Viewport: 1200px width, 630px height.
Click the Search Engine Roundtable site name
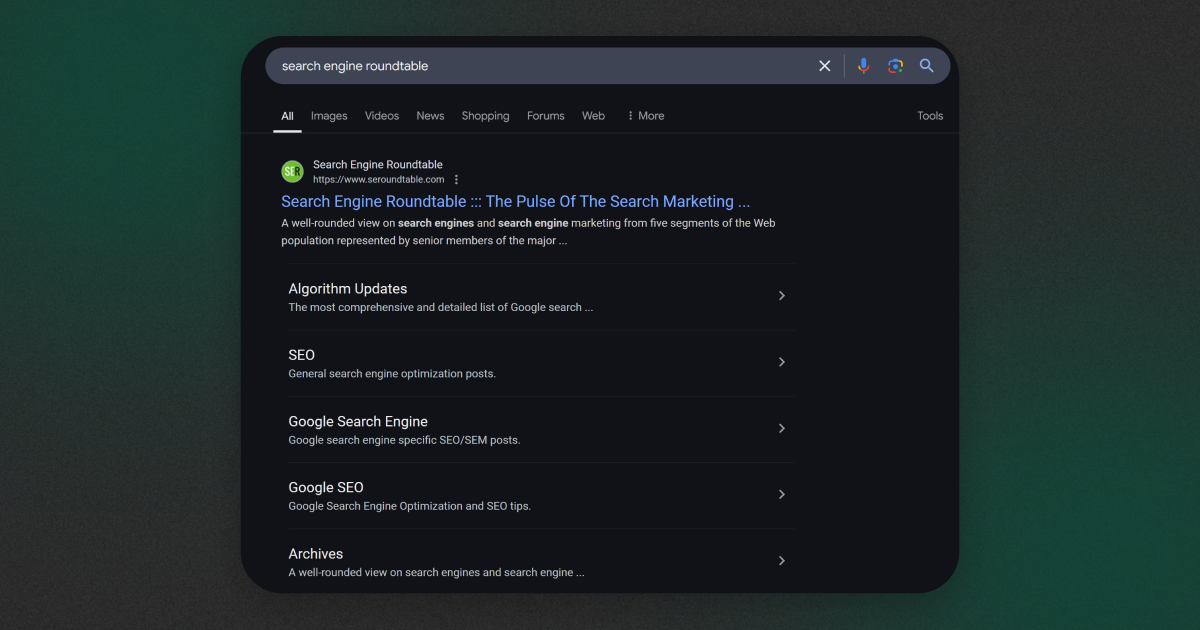tap(377, 165)
